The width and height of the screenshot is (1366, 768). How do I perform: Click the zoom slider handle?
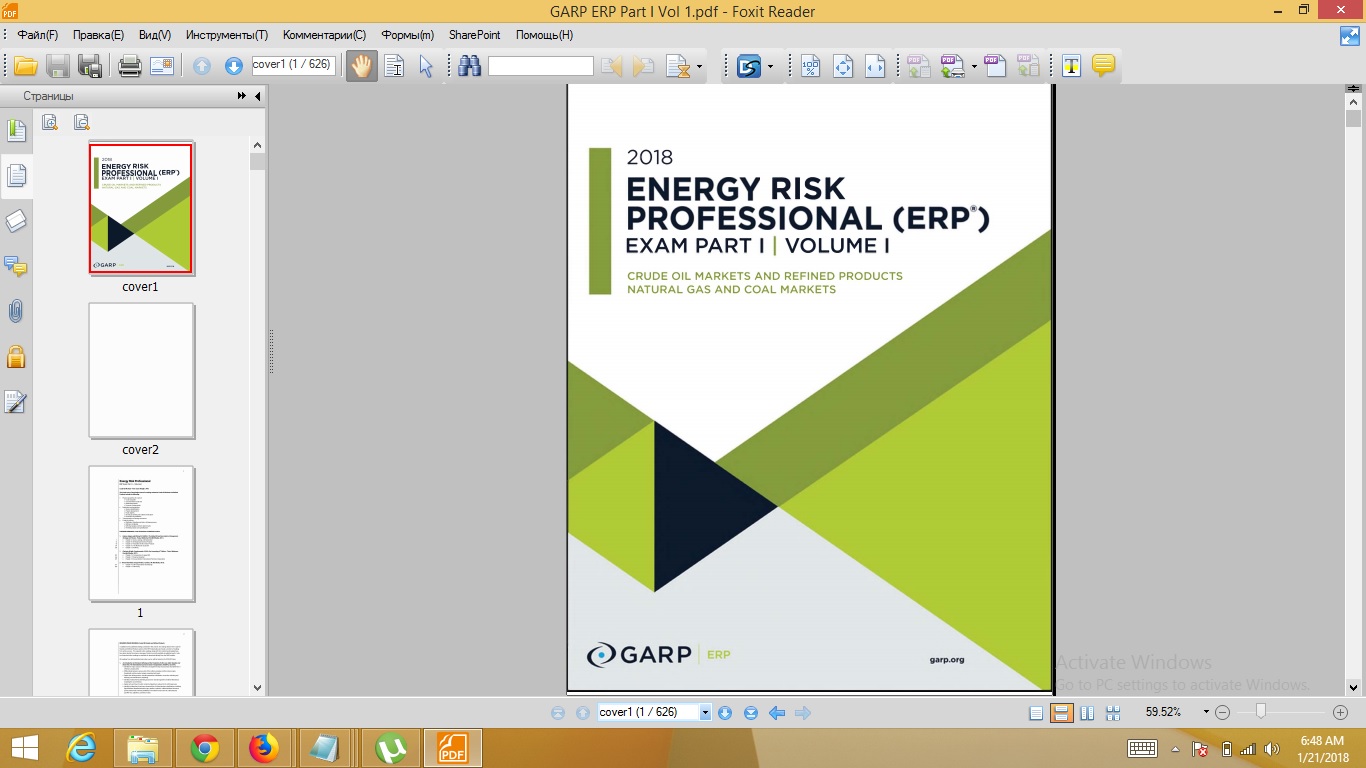coord(1261,712)
